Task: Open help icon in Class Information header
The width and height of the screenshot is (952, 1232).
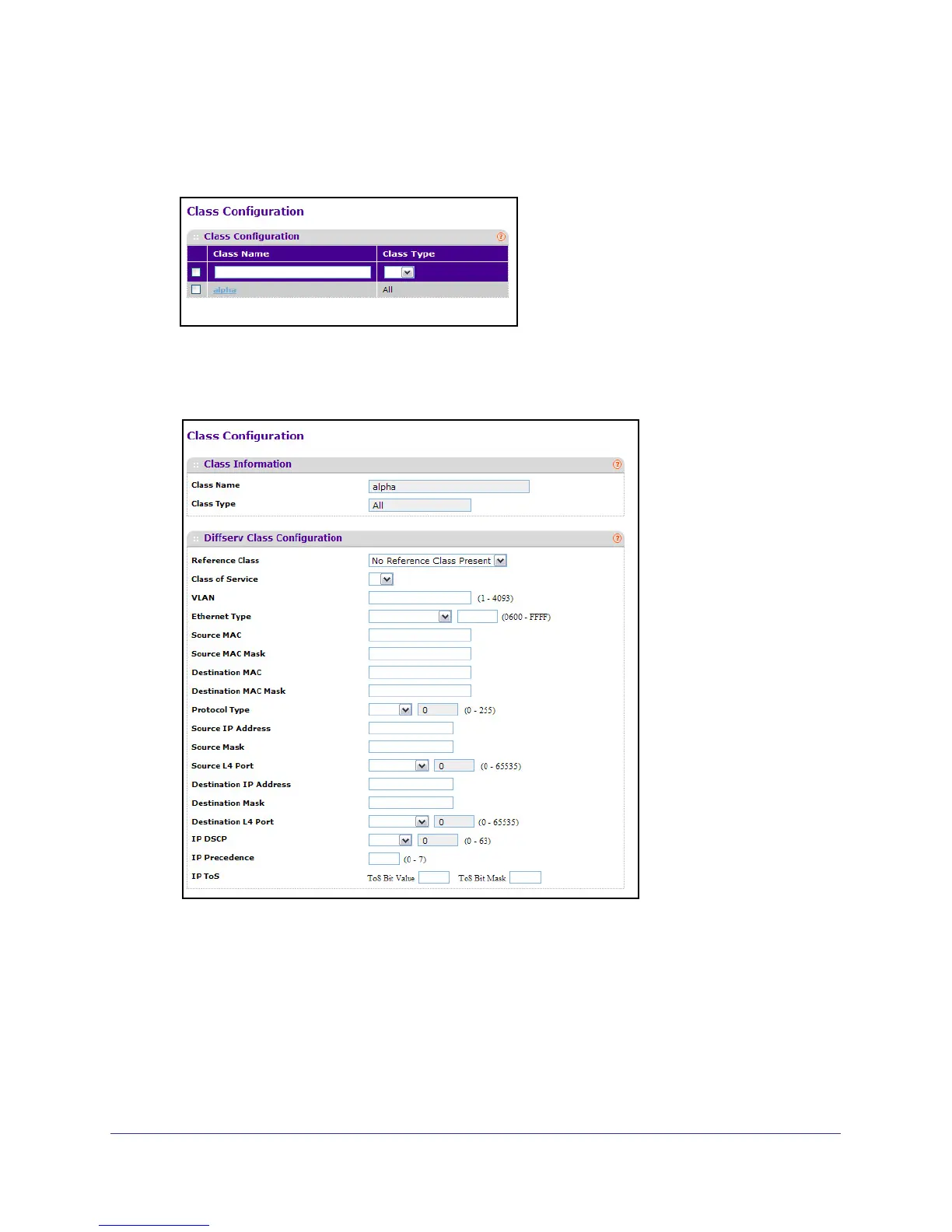Action: coord(618,464)
